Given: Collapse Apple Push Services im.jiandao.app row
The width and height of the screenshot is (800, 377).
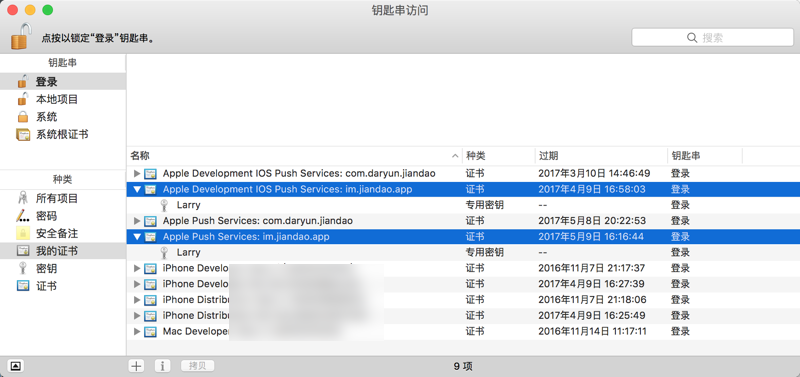Looking at the screenshot, I should click(136, 237).
